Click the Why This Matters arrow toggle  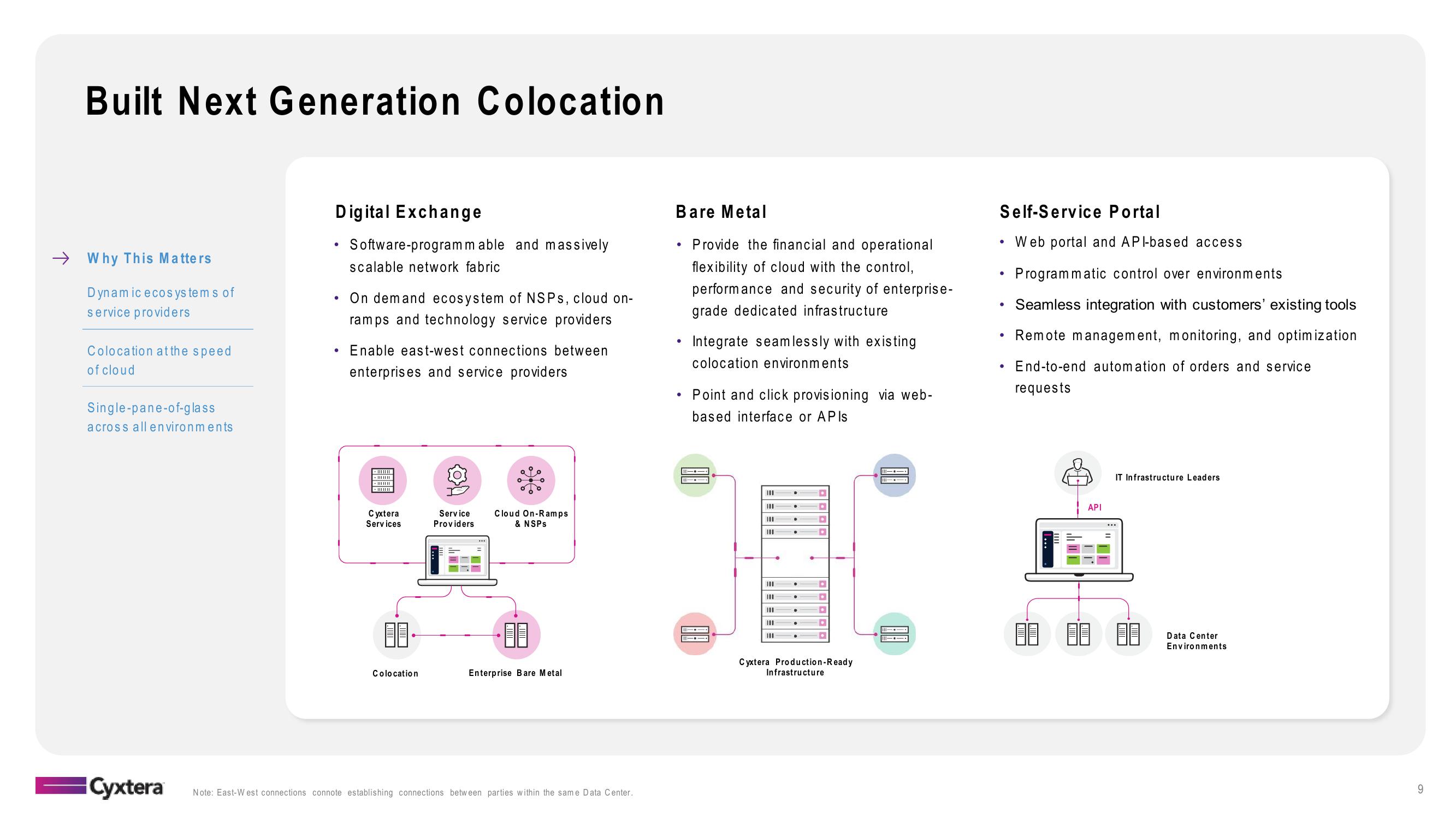click(x=56, y=257)
